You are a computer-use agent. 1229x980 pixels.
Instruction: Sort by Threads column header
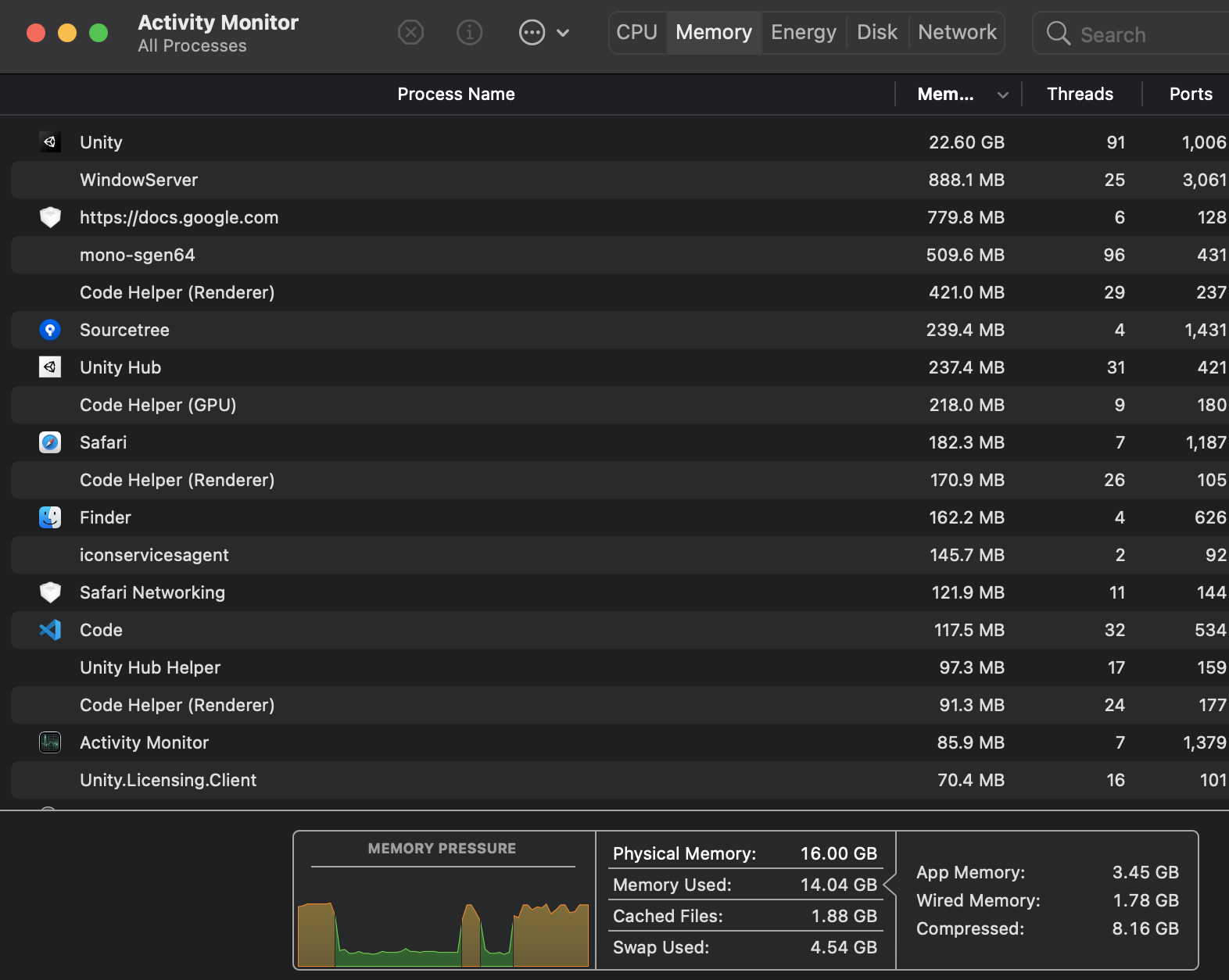pyautogui.click(x=1080, y=94)
